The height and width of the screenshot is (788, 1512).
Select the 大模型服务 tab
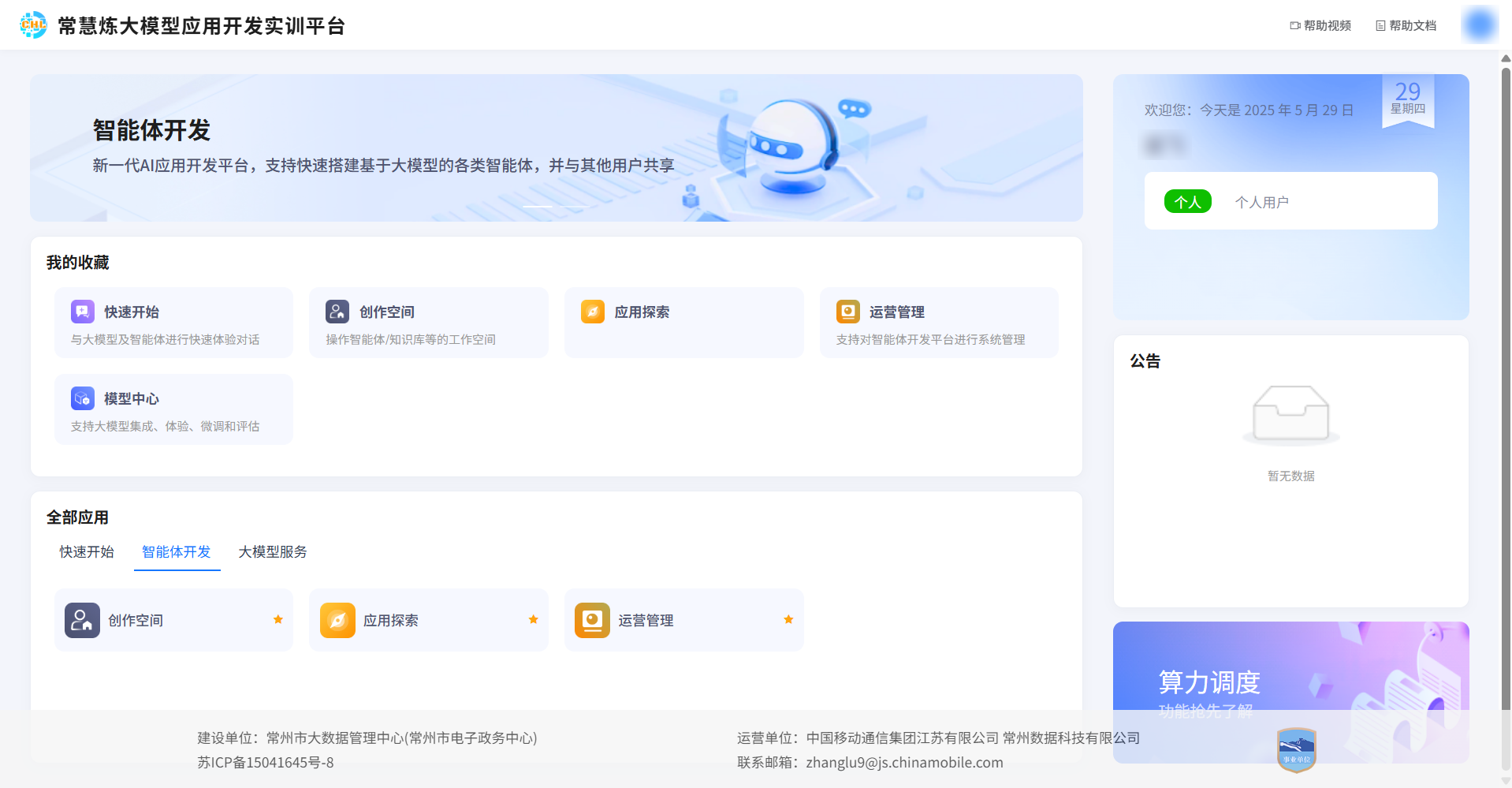click(x=273, y=552)
